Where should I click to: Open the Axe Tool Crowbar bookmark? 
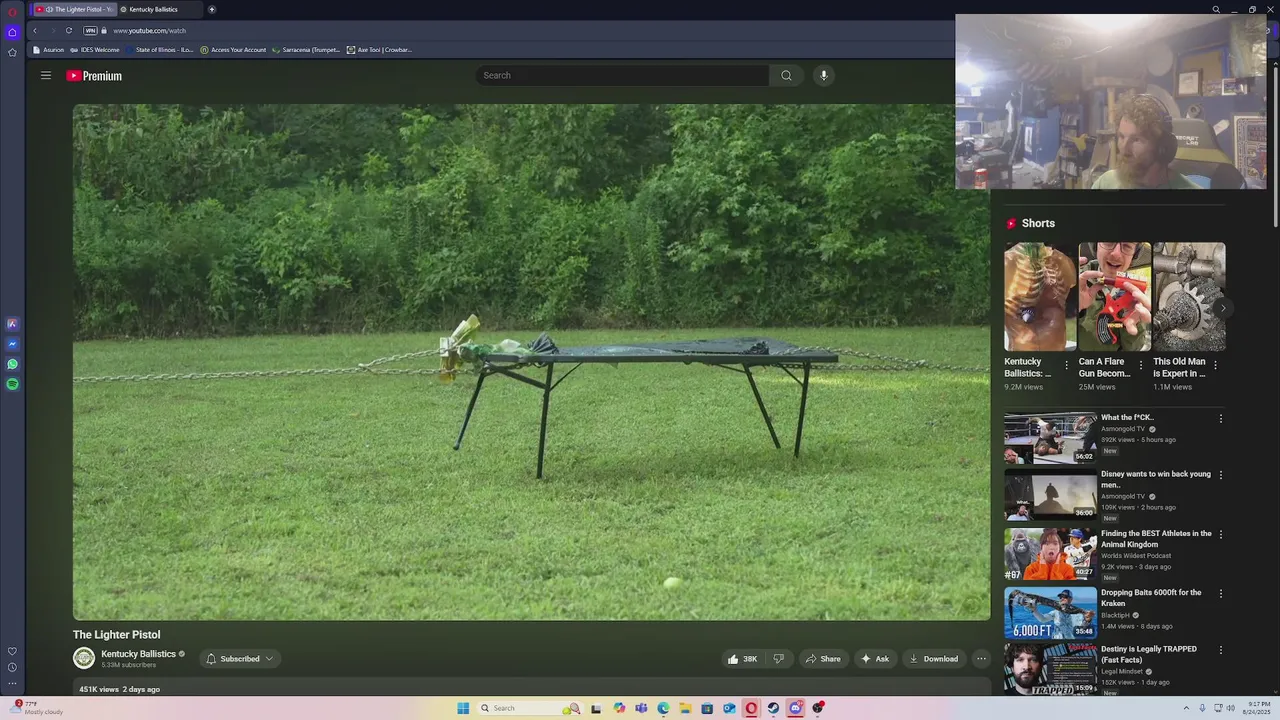pyautogui.click(x=379, y=50)
